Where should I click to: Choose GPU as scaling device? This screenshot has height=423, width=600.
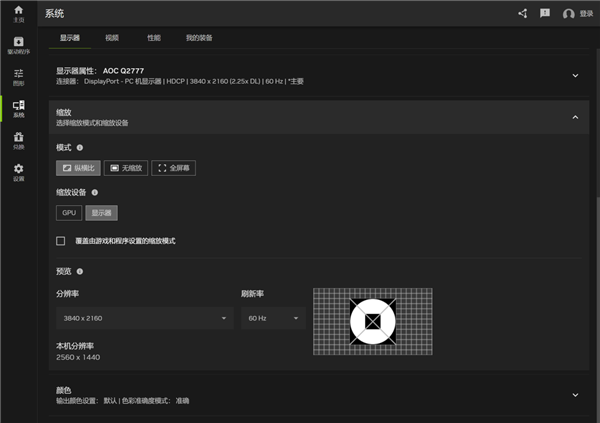point(69,213)
